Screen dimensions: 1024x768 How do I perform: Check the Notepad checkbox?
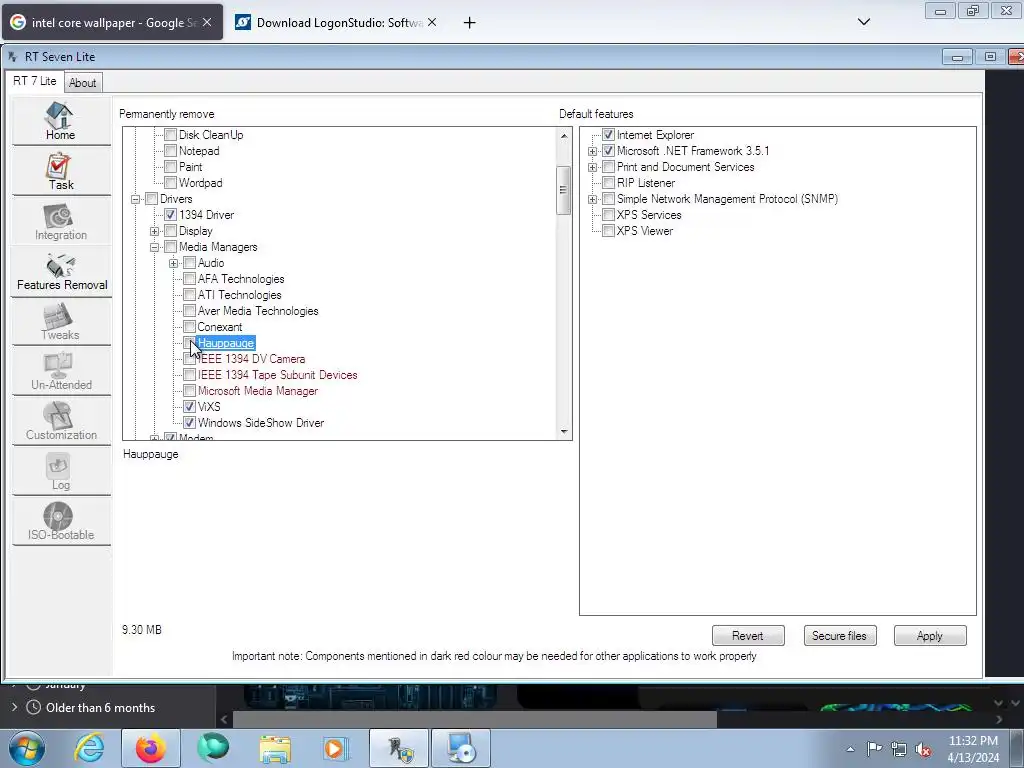click(170, 151)
